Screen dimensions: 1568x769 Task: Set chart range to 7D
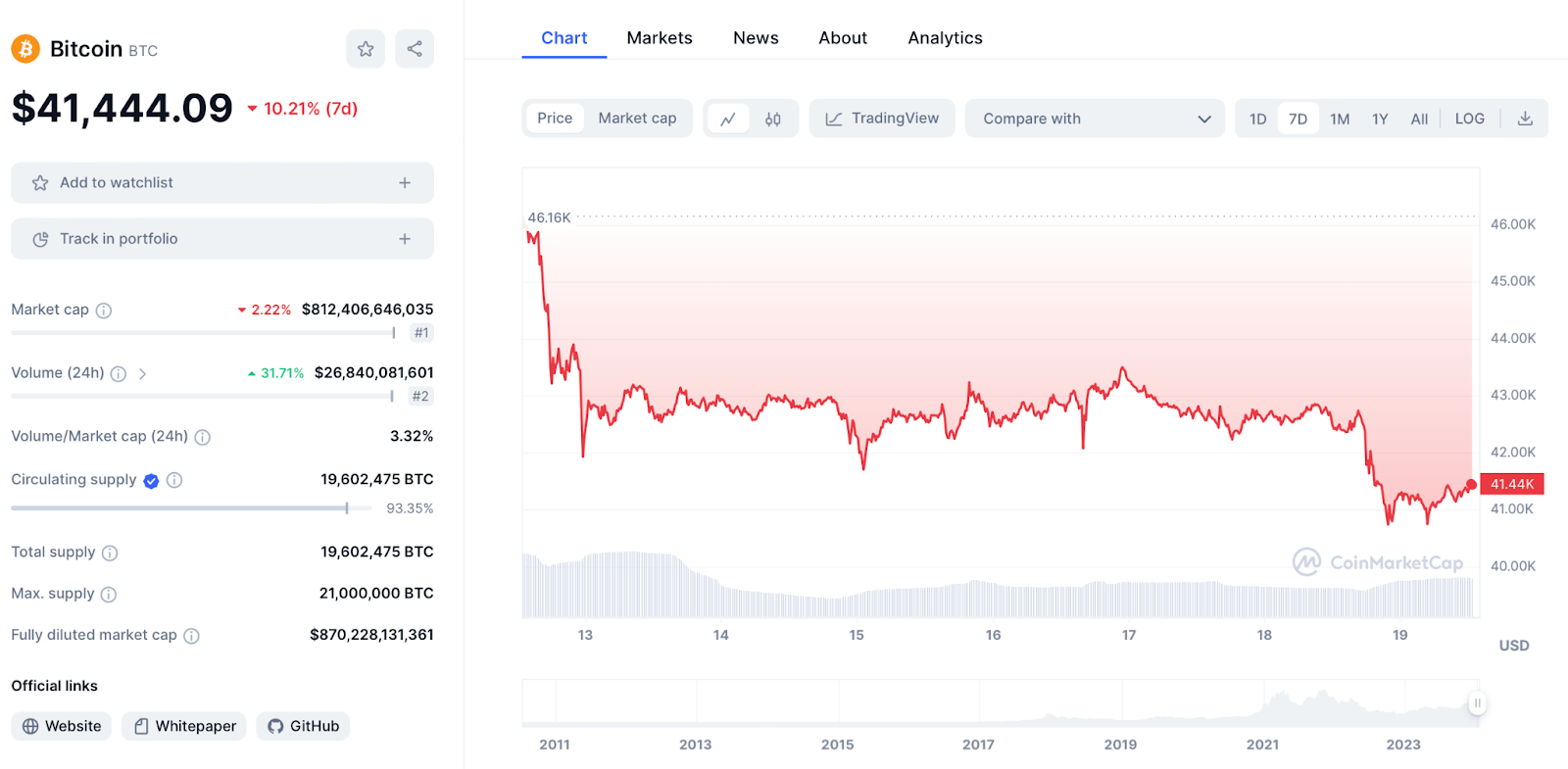tap(1298, 119)
